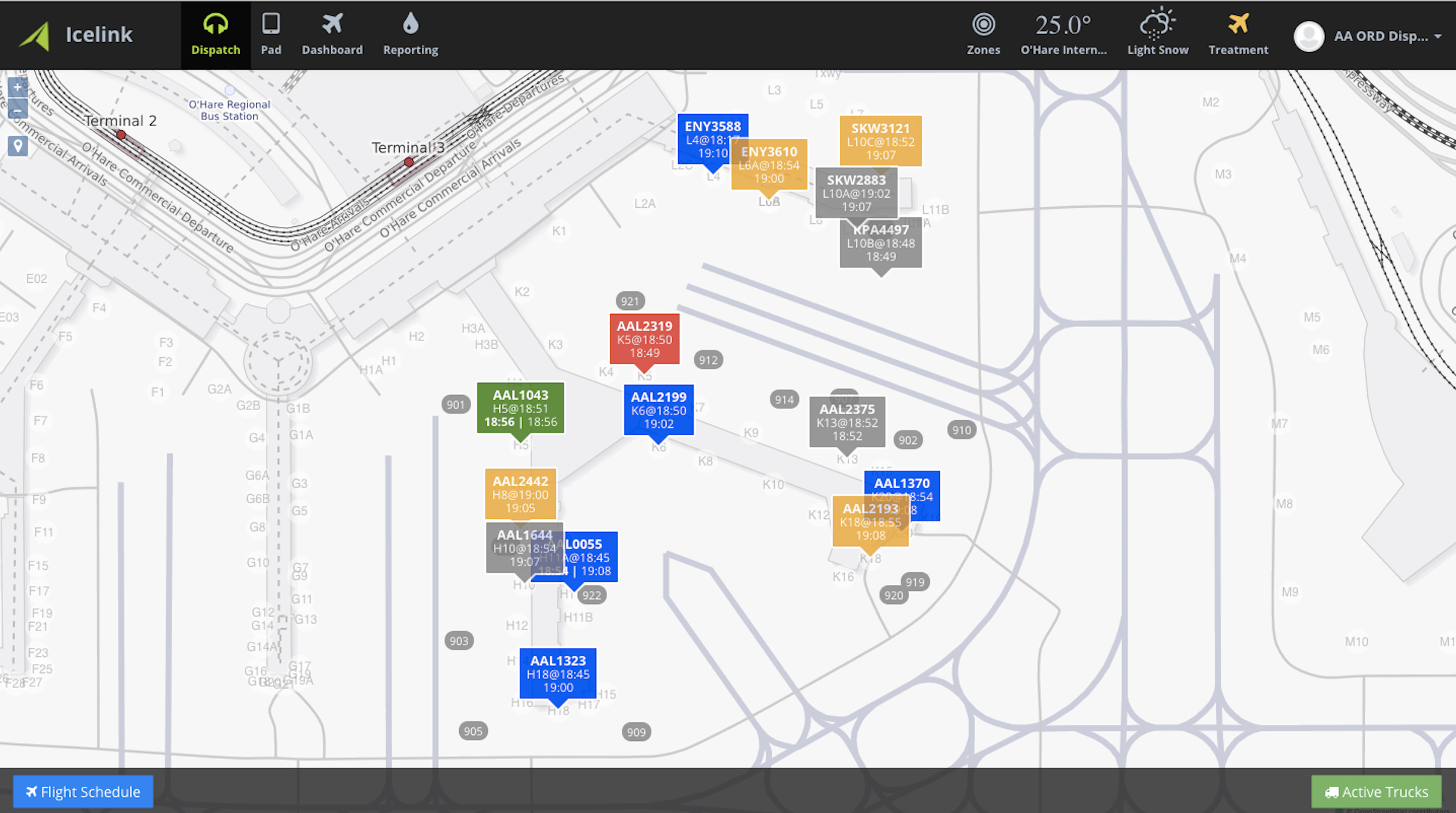This screenshot has height=813, width=1456.
Task: Click zone badge 902
Action: [908, 440]
